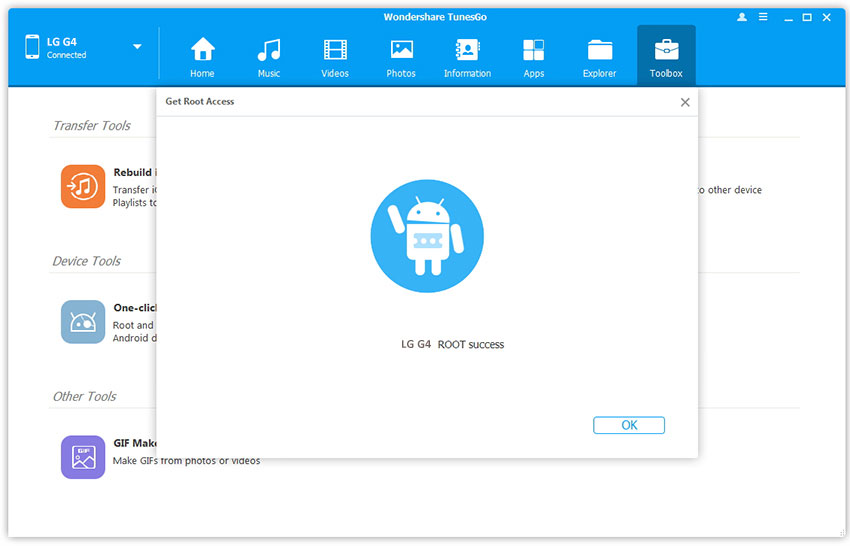Open the purple GIF Maker icon
Viewport: 850px width, 546px height.
[x=82, y=457]
